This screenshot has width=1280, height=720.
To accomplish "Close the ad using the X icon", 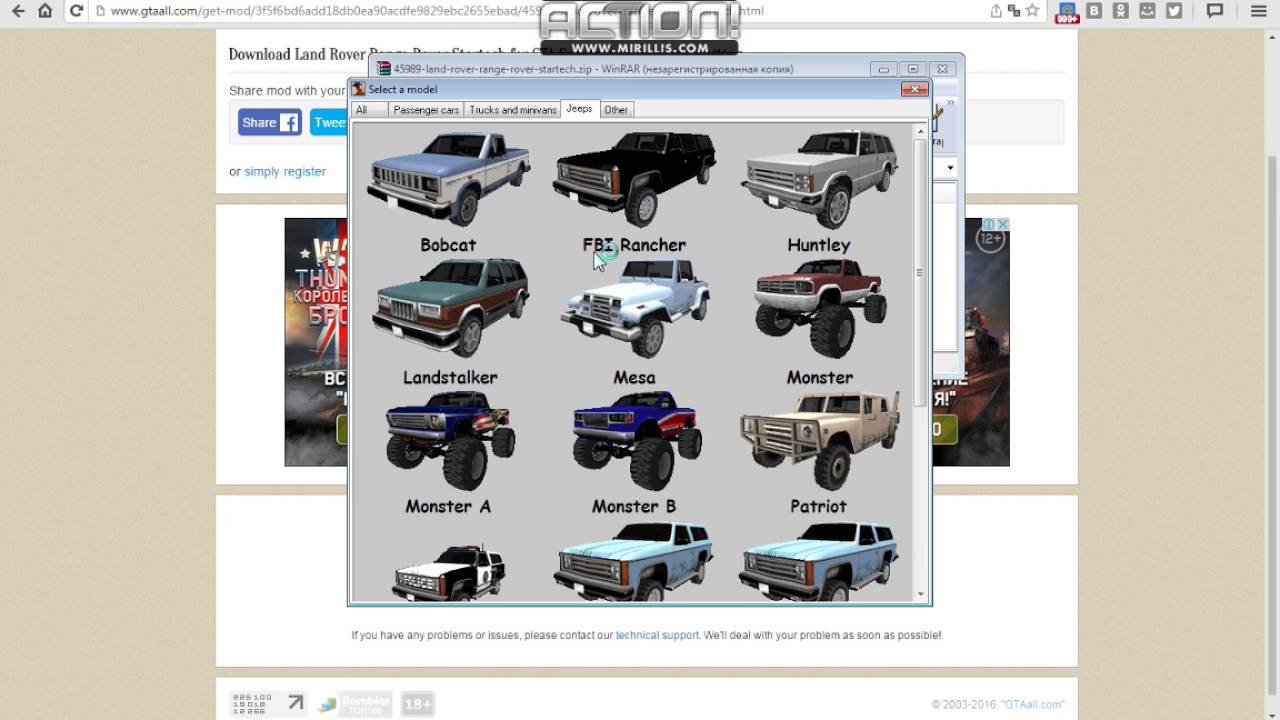I will pyautogui.click(x=1002, y=225).
